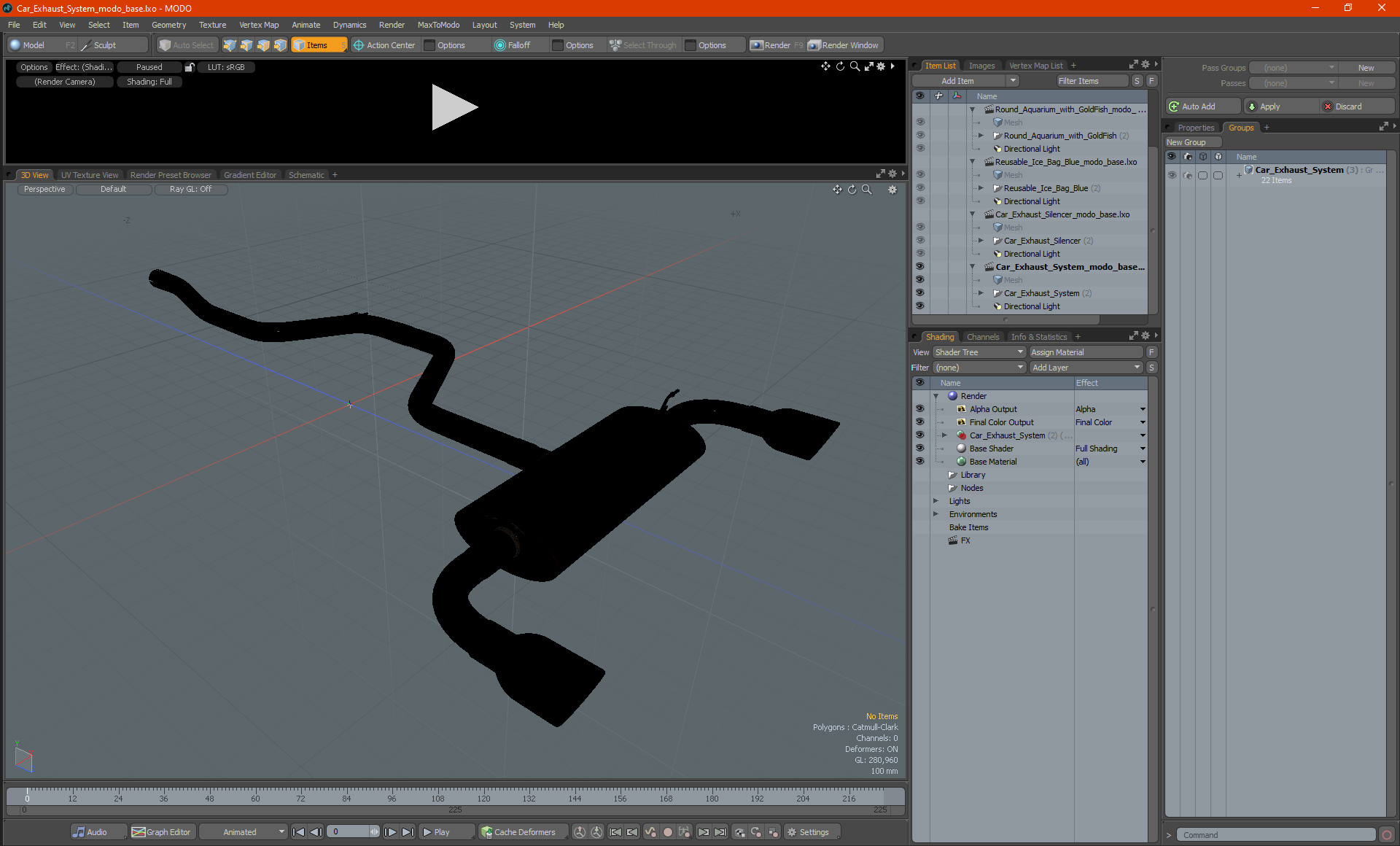Open the Animate menu in menu bar
The image size is (1400, 846).
coord(305,25)
